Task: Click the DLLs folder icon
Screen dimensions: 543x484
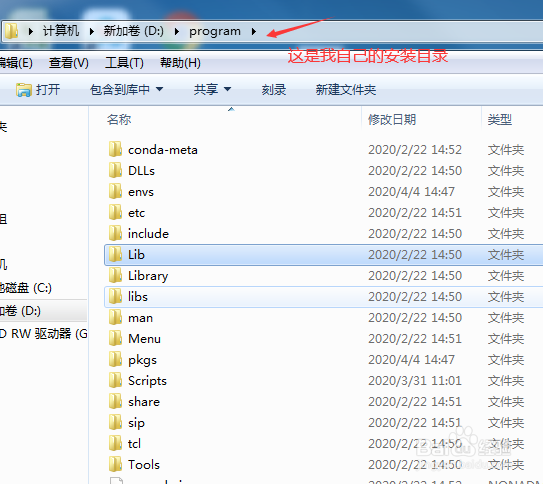Action: (115, 170)
